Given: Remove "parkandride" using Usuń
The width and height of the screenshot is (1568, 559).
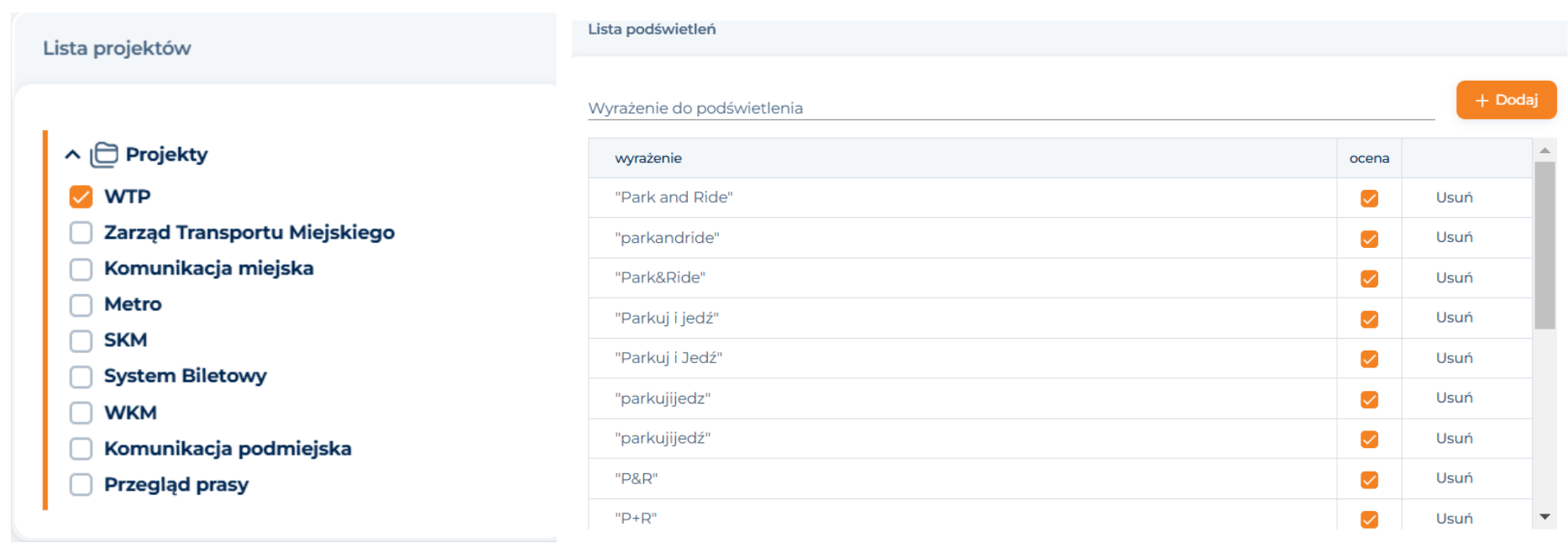Looking at the screenshot, I should (x=1454, y=237).
